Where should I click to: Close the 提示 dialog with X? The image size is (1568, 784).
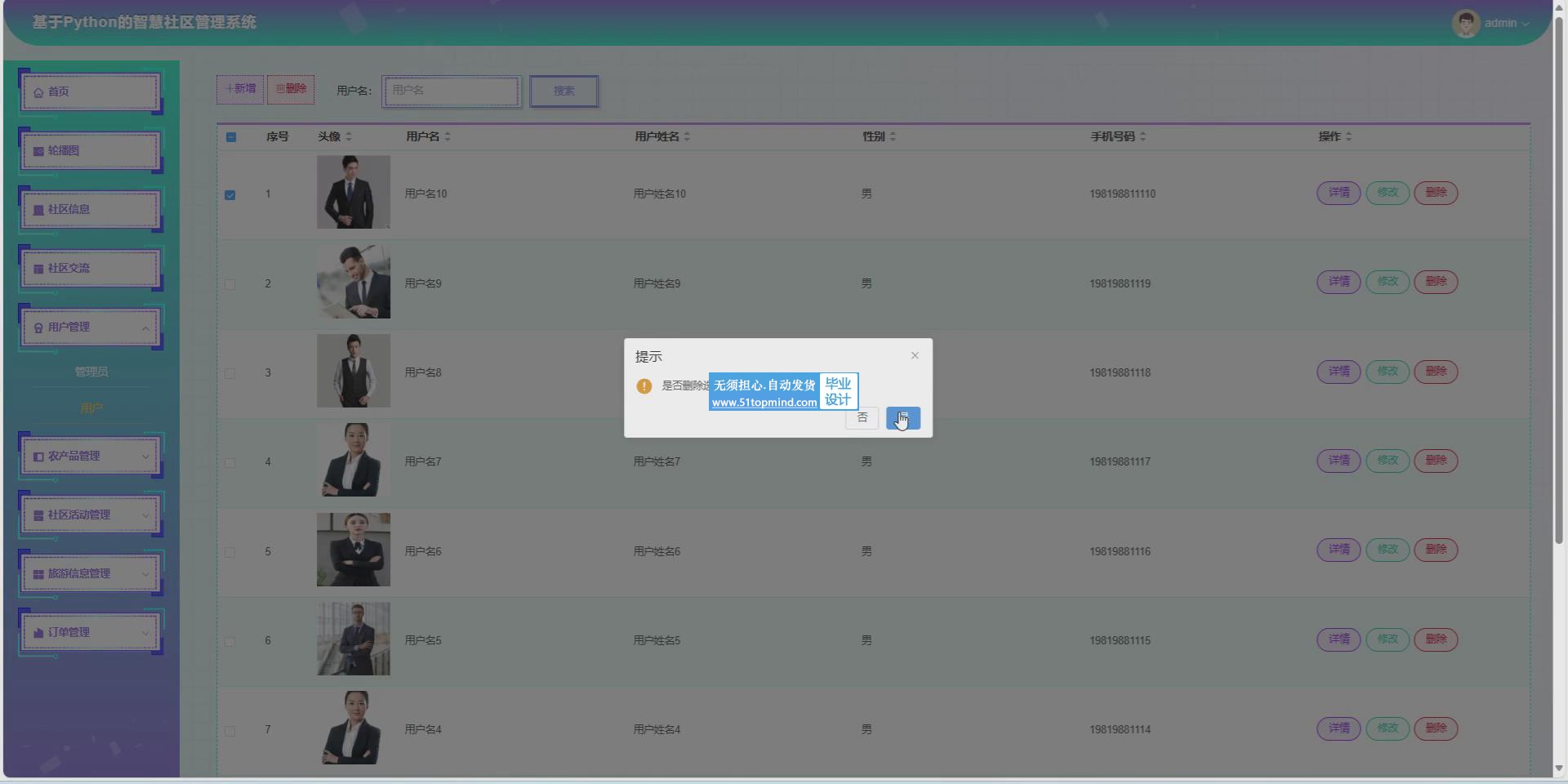click(915, 355)
